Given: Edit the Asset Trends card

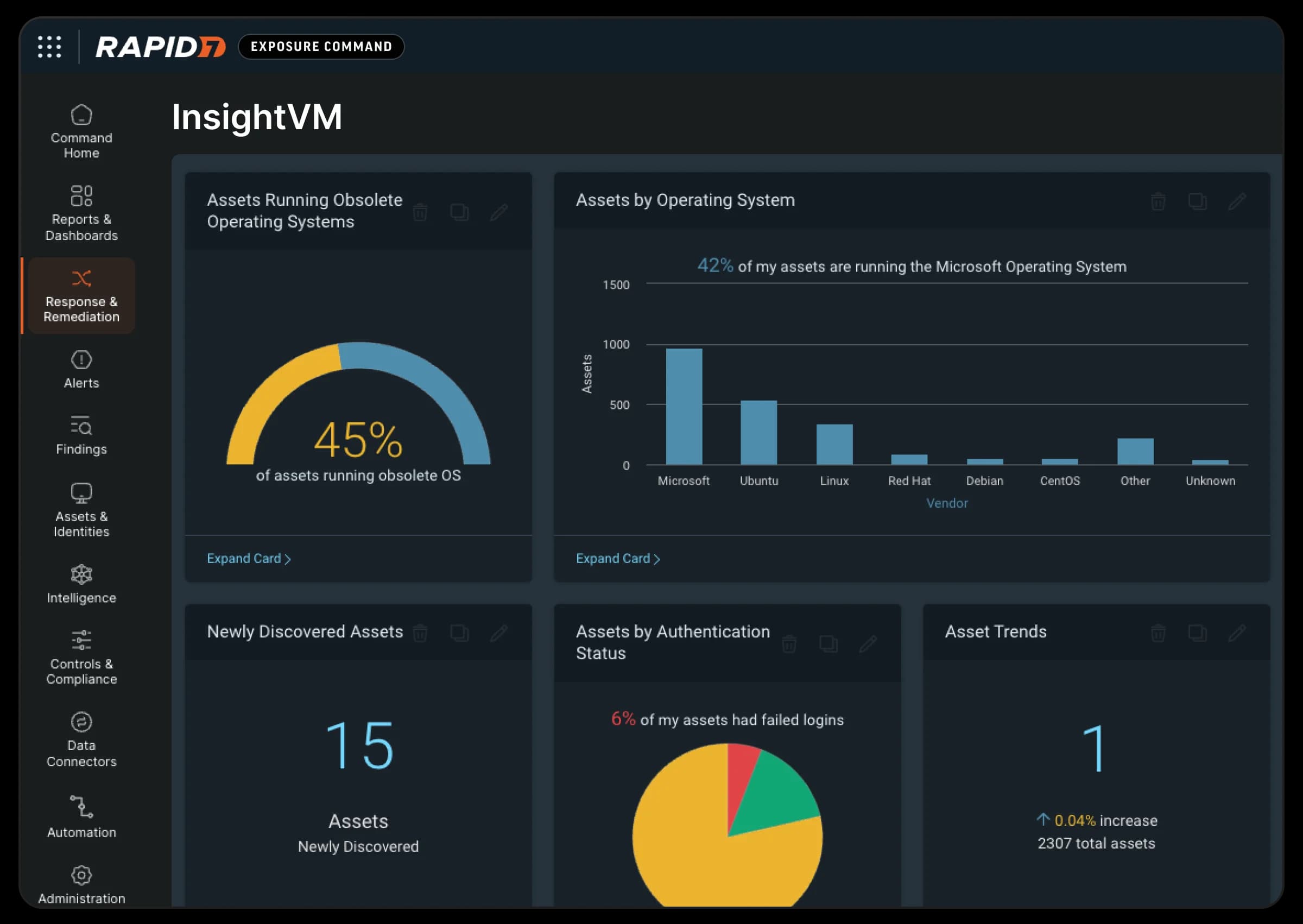Looking at the screenshot, I should tap(1237, 632).
